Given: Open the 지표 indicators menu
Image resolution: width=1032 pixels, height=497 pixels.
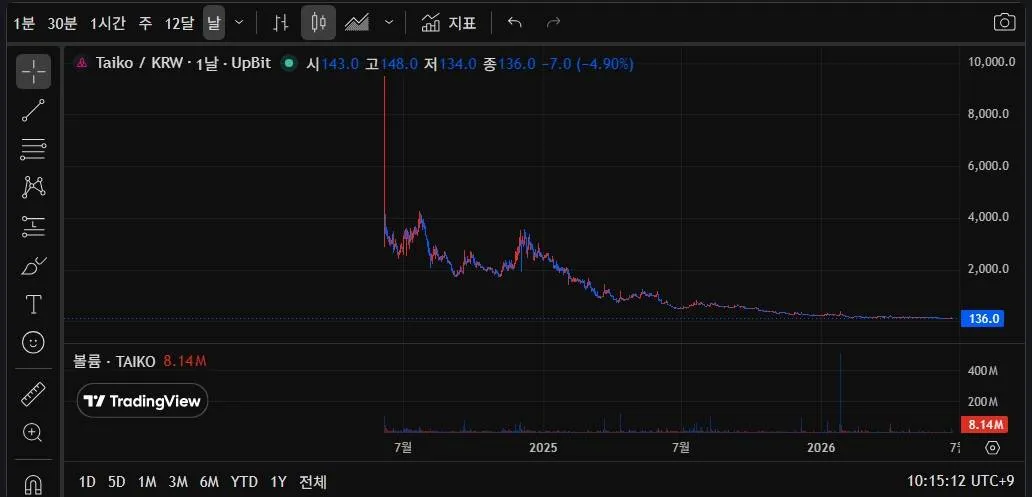Looking at the screenshot, I should (448, 23).
